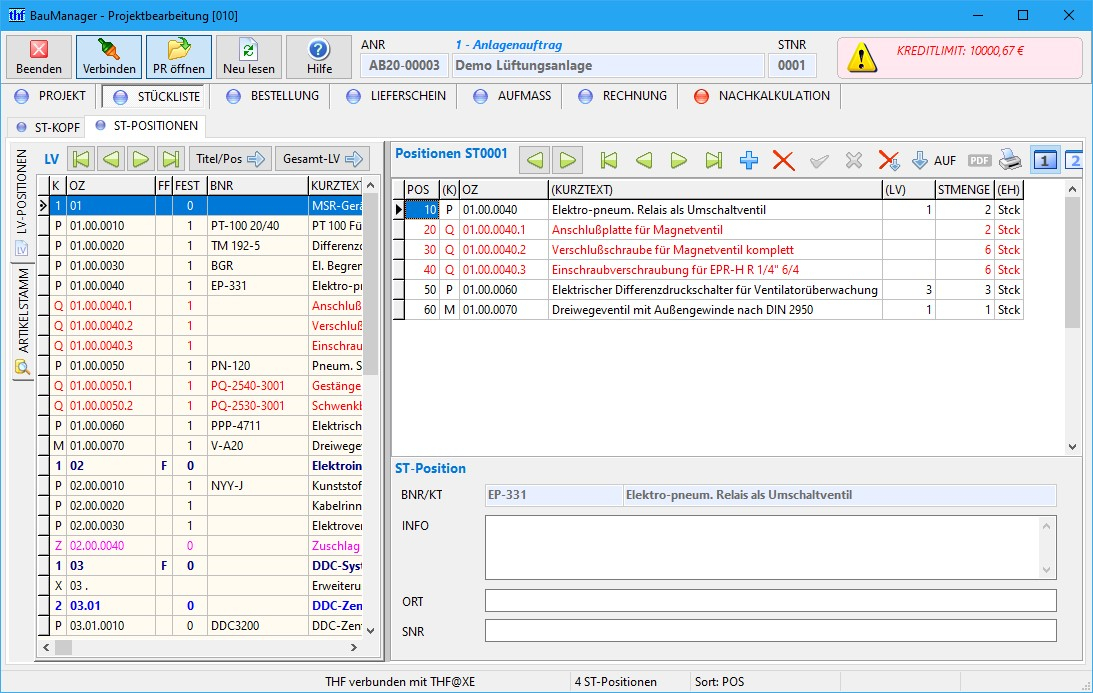Click the blue plus add position icon

click(749, 160)
